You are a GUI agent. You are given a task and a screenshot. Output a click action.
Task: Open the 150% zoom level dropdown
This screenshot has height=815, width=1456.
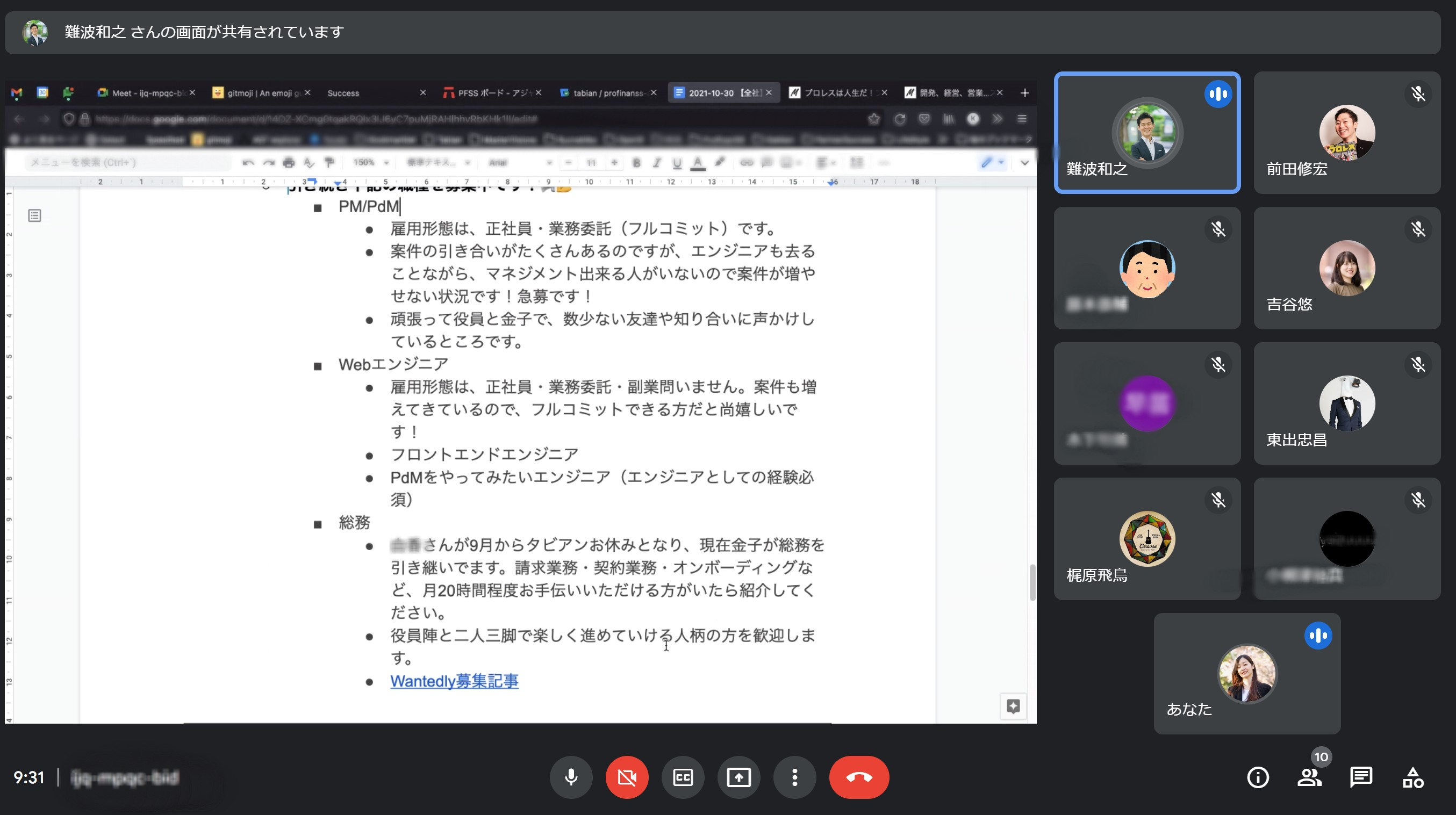pos(369,163)
